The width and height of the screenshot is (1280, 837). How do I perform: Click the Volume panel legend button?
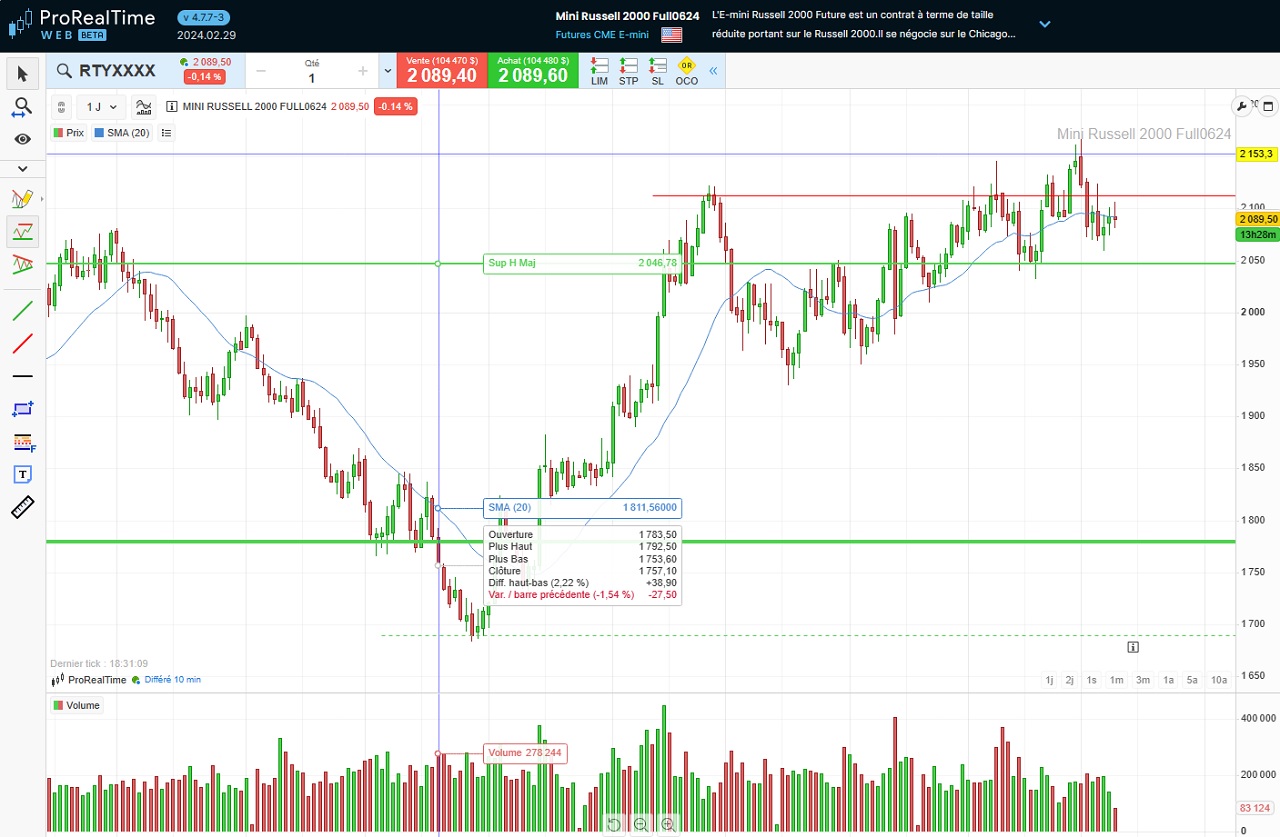pos(77,705)
